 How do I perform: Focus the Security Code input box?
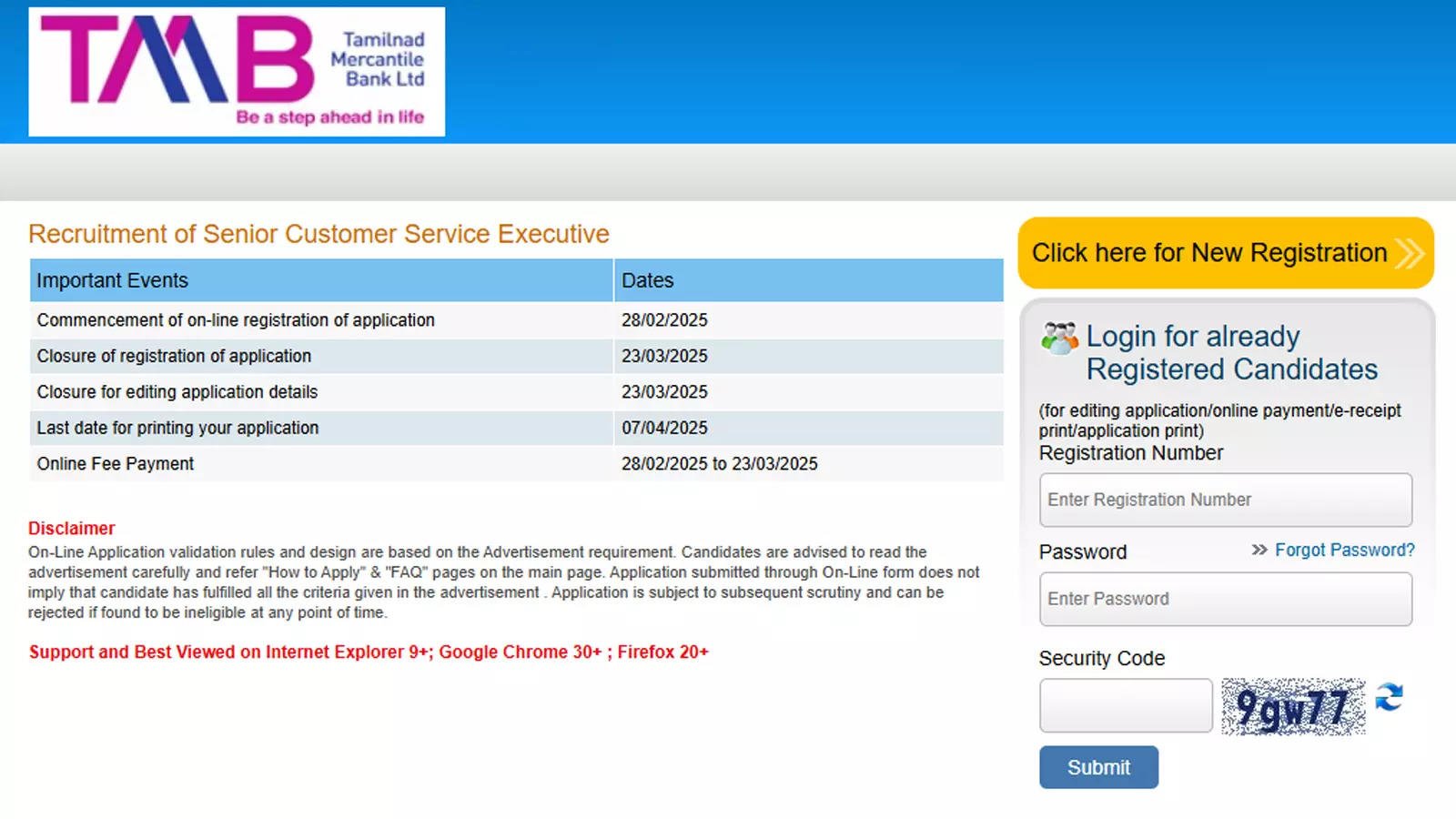click(1126, 705)
